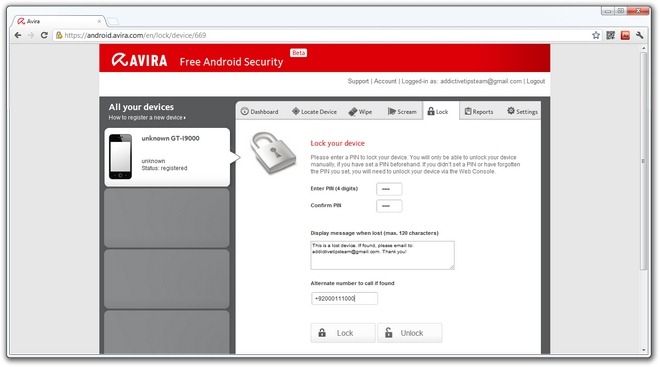Click the Lock button
The width and height of the screenshot is (660, 367).
tap(343, 333)
